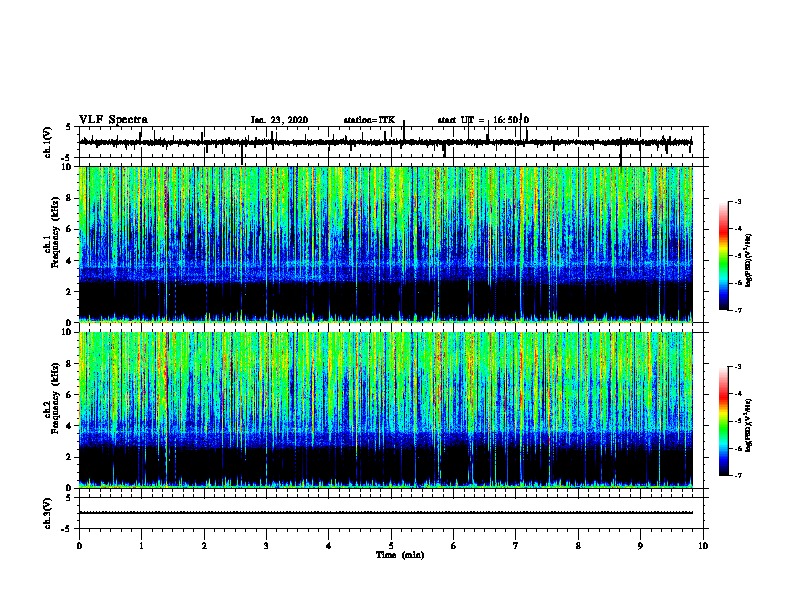This screenshot has width=792, height=612.
Task: Click the "station=ITK" header label
Action: pos(369,120)
